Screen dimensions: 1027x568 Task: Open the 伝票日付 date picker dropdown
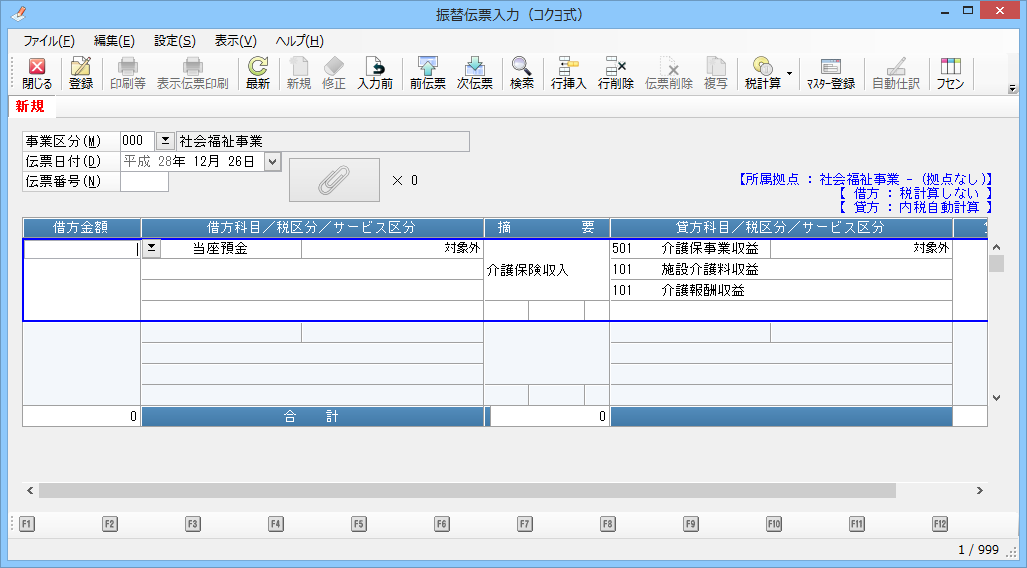pos(273,161)
